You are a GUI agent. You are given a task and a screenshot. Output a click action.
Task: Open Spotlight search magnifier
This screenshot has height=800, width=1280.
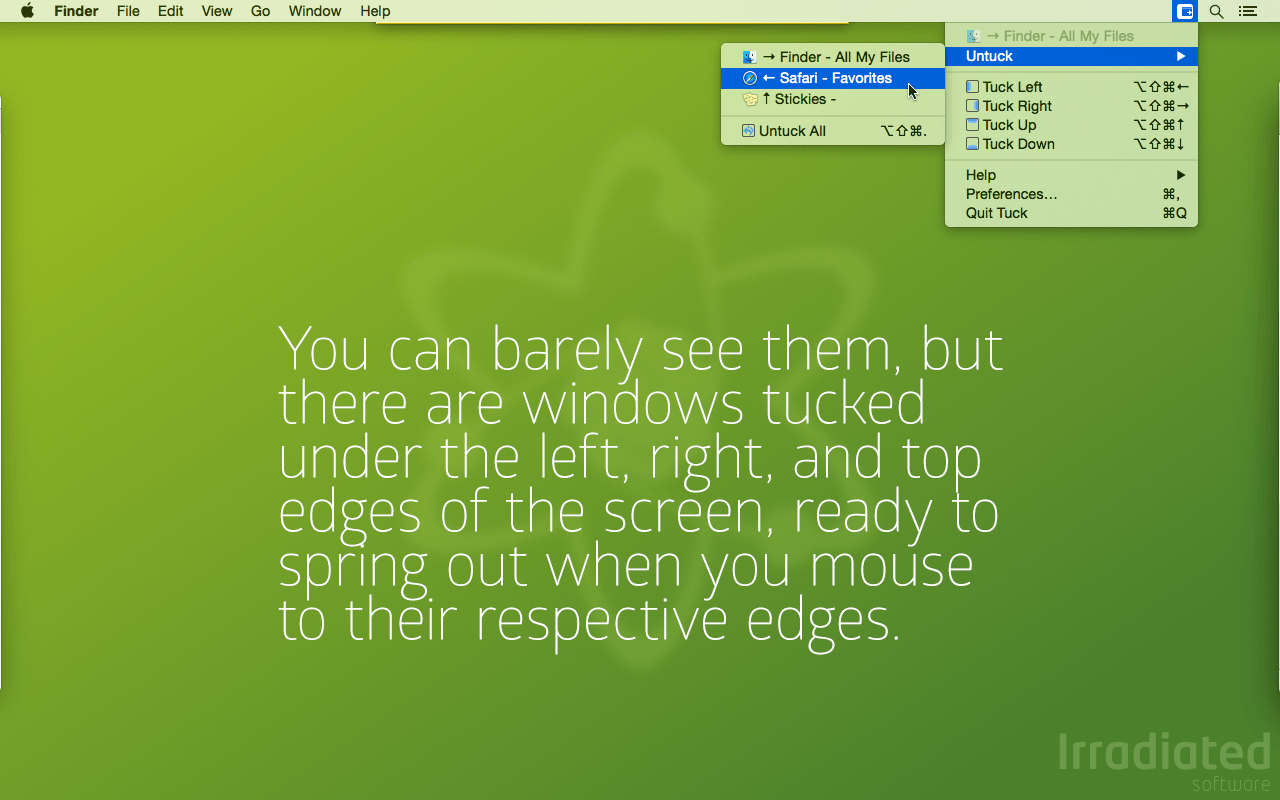tap(1216, 12)
